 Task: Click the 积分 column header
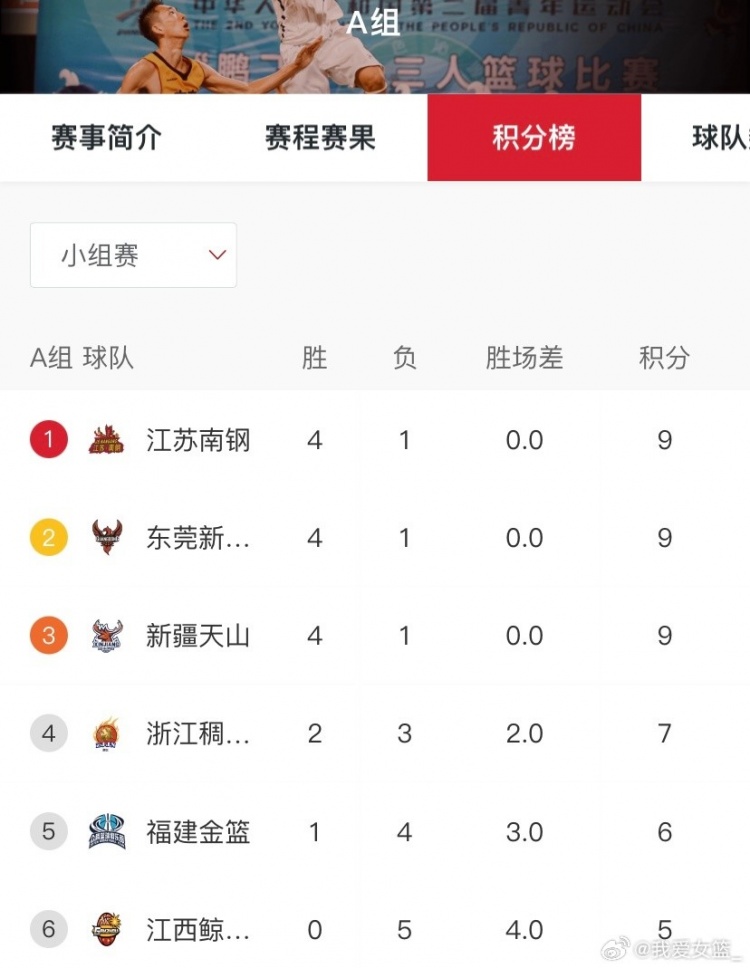click(x=664, y=358)
